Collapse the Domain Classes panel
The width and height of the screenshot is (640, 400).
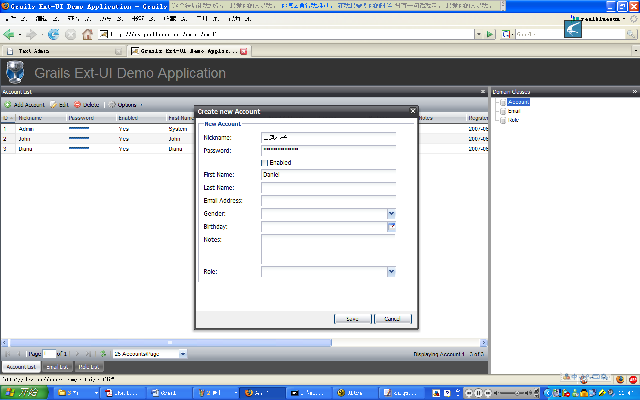[635, 91]
